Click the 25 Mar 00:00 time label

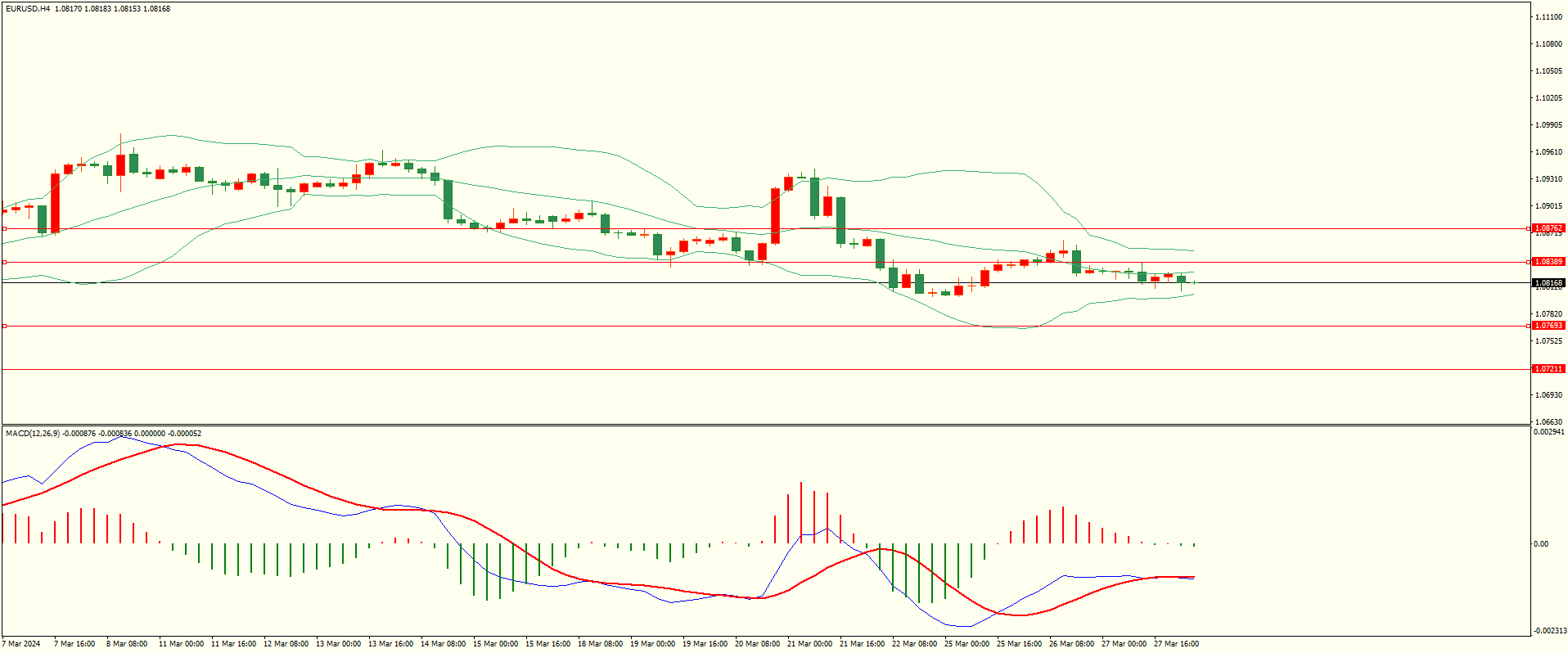(966, 644)
